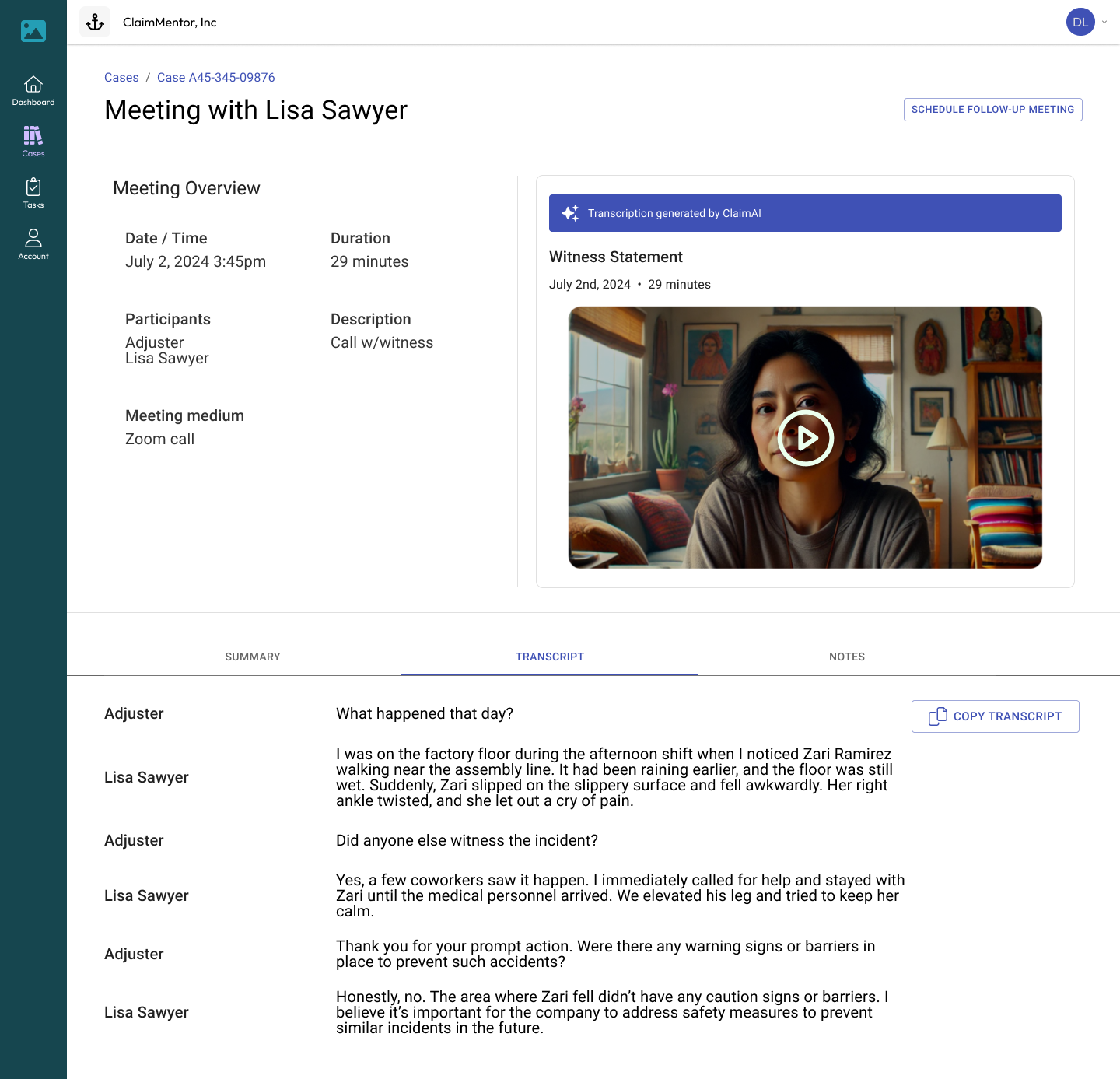
Task: Open the Notes tab
Action: 846,657
